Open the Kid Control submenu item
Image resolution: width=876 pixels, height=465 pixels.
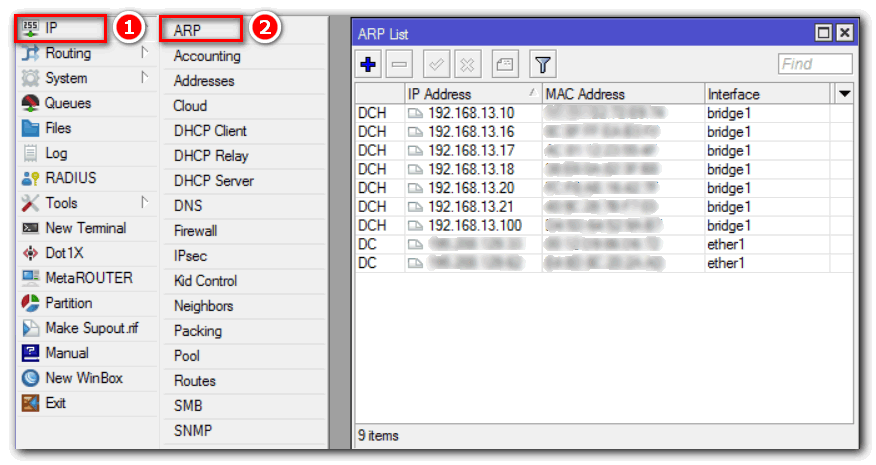click(x=206, y=281)
